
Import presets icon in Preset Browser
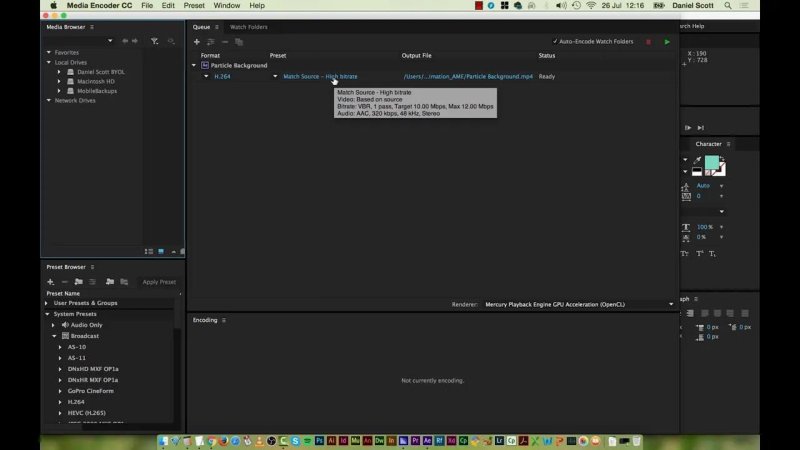click(x=110, y=282)
